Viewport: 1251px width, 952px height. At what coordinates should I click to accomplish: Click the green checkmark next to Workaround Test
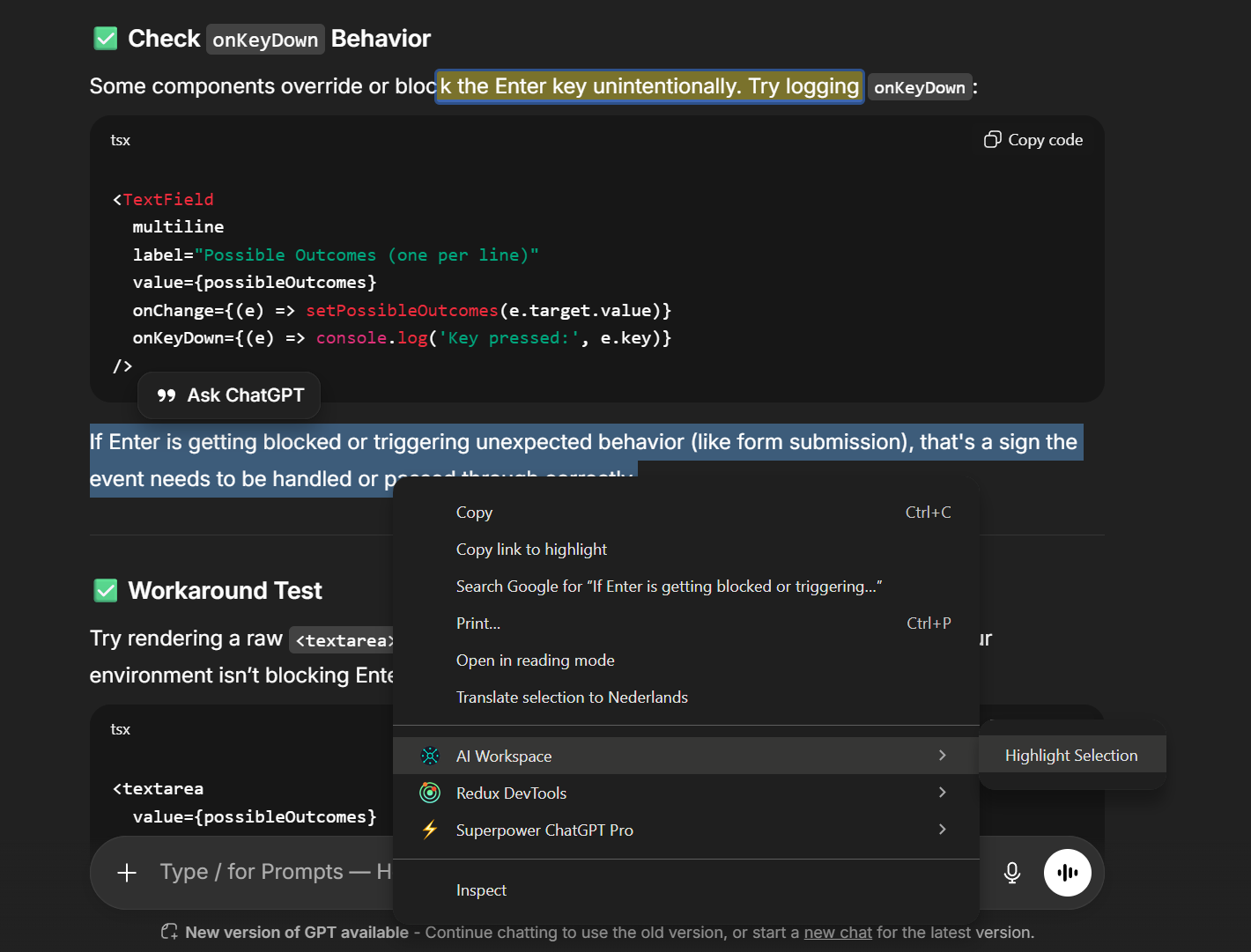[x=105, y=590]
